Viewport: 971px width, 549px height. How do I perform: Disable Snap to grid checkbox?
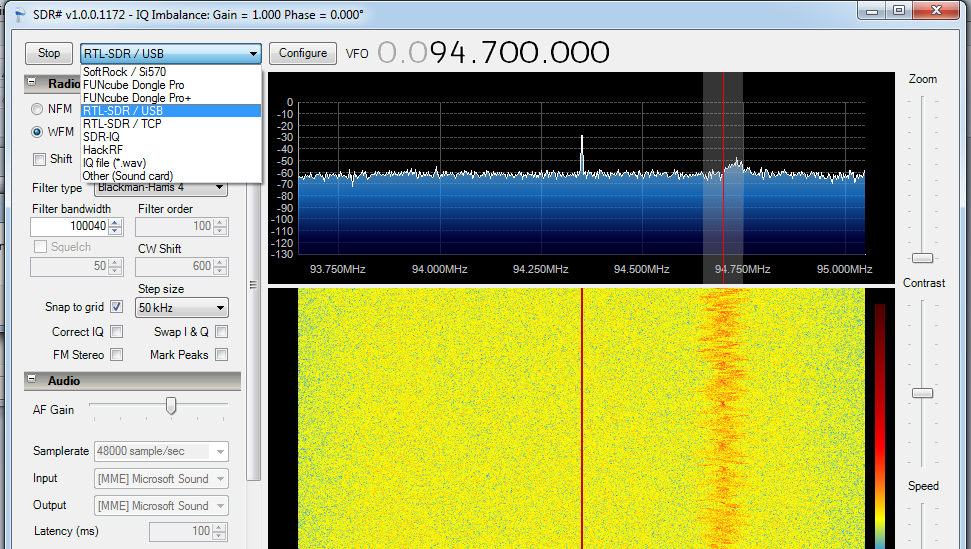(x=116, y=307)
